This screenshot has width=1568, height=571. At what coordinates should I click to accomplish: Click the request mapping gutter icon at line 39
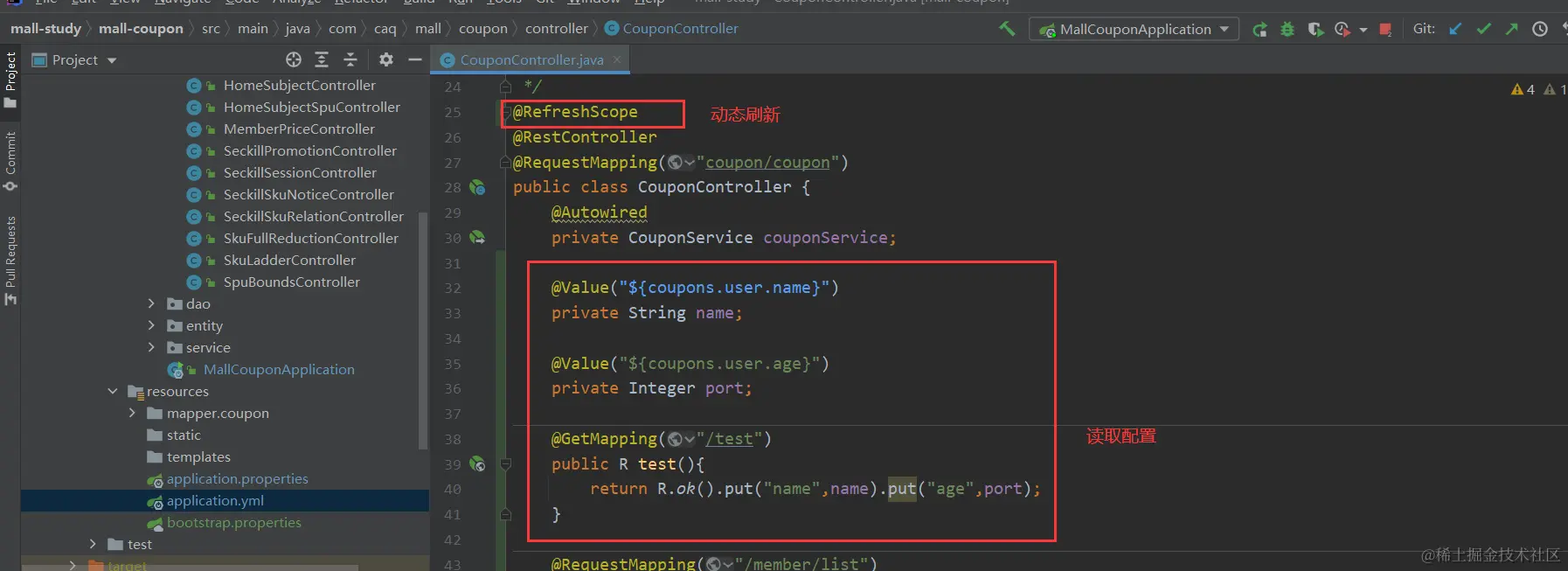(477, 463)
